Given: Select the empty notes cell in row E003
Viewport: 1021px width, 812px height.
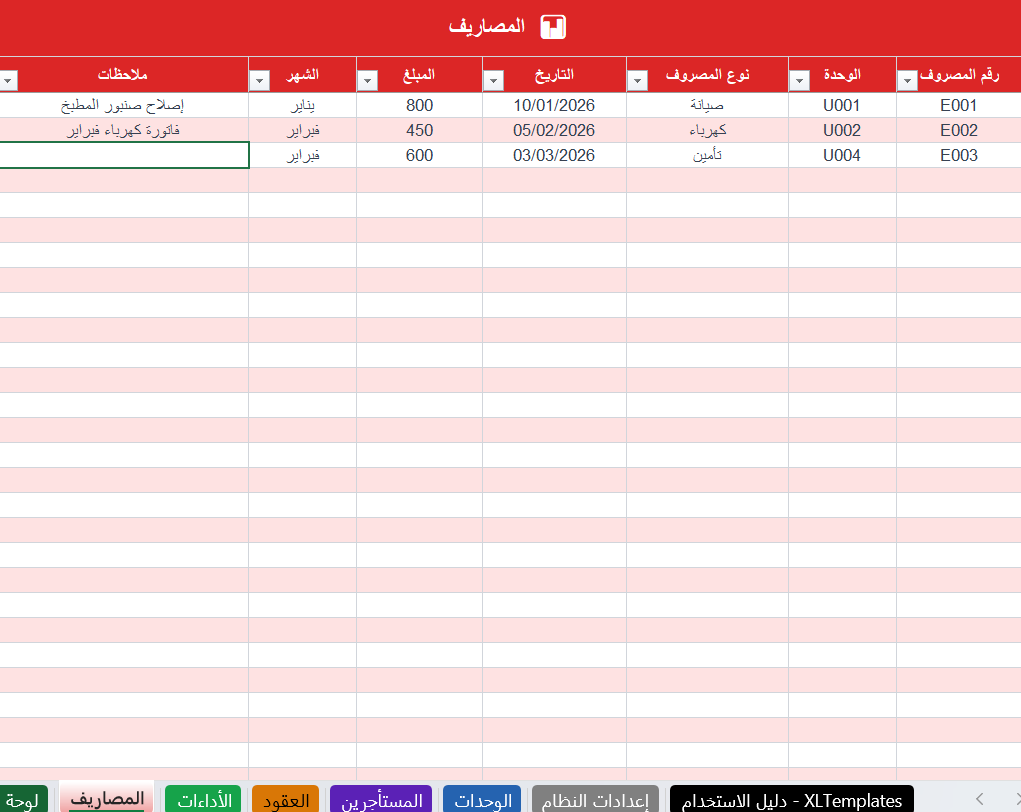Looking at the screenshot, I should (124, 156).
